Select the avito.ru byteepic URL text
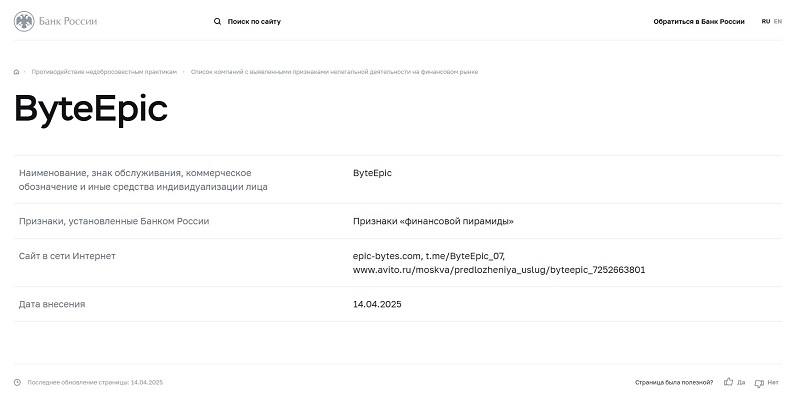Image resolution: width=800 pixels, height=400 pixels. pyautogui.click(x=499, y=270)
